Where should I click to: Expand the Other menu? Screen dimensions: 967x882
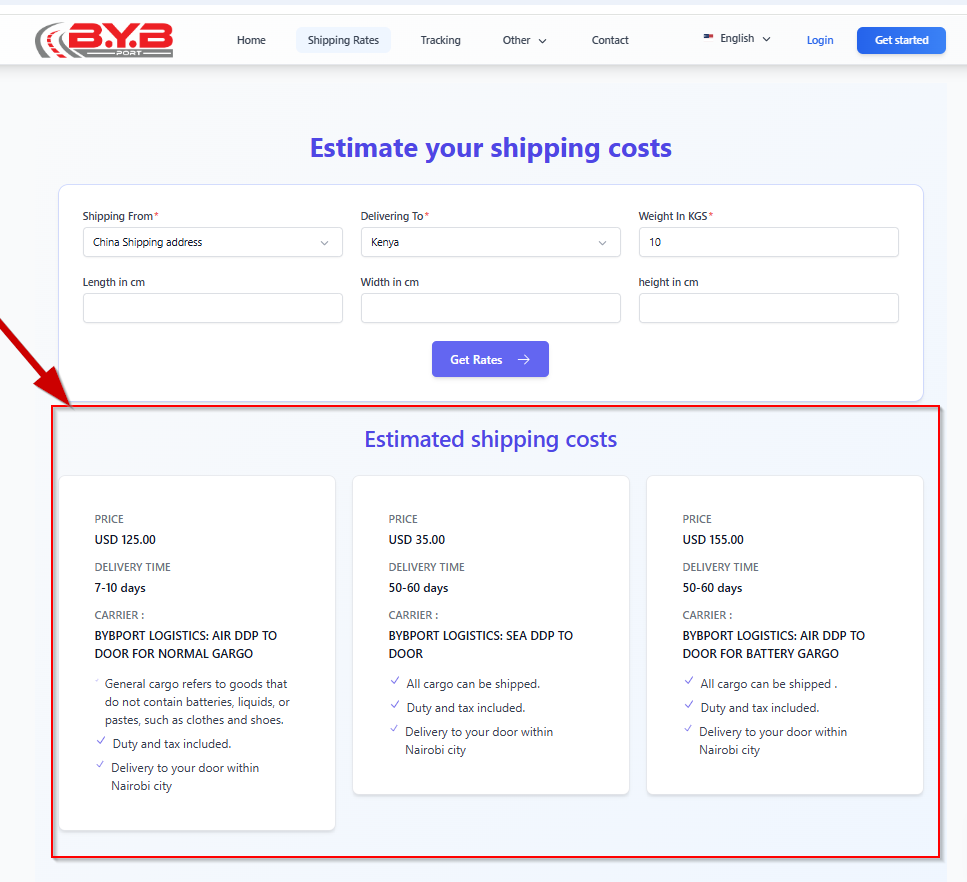524,40
